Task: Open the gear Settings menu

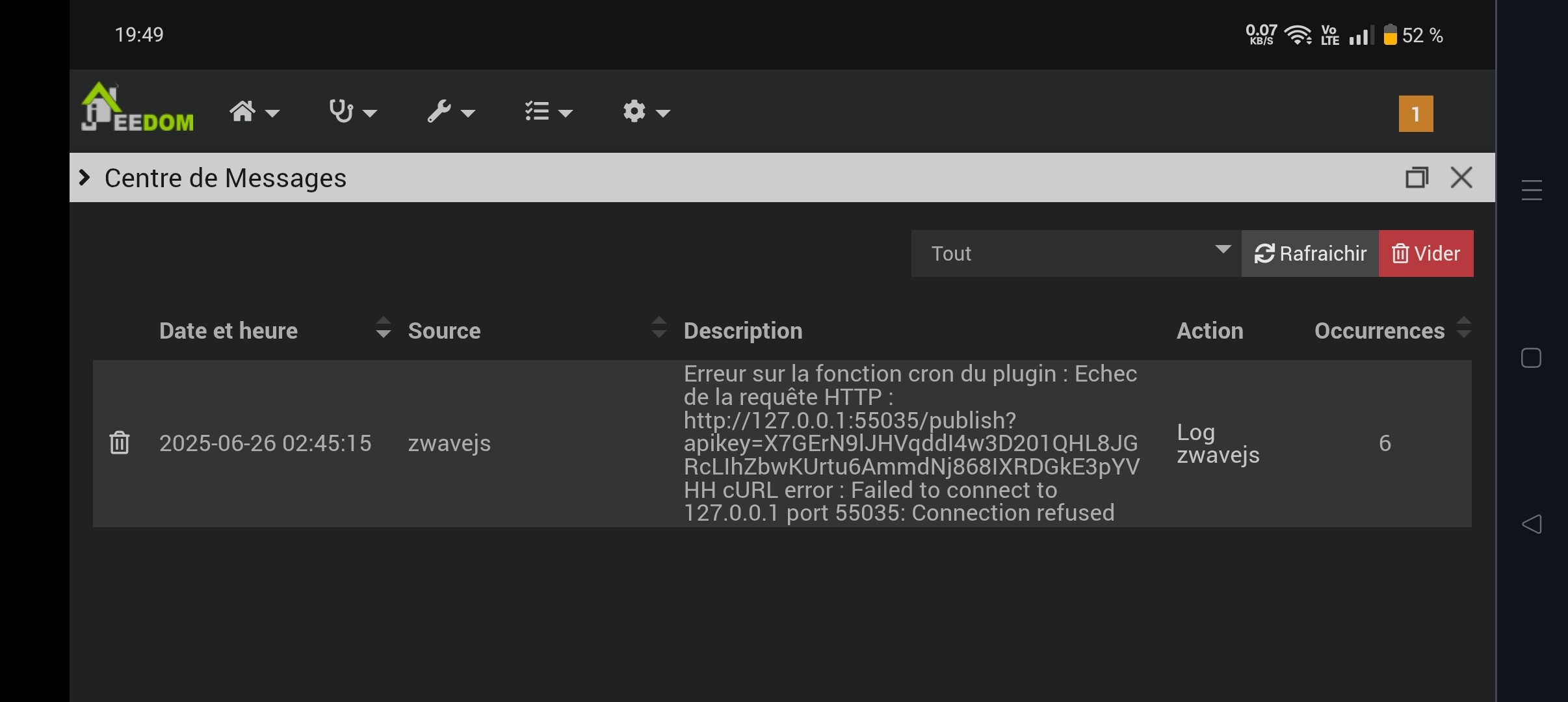Action: pyautogui.click(x=646, y=112)
